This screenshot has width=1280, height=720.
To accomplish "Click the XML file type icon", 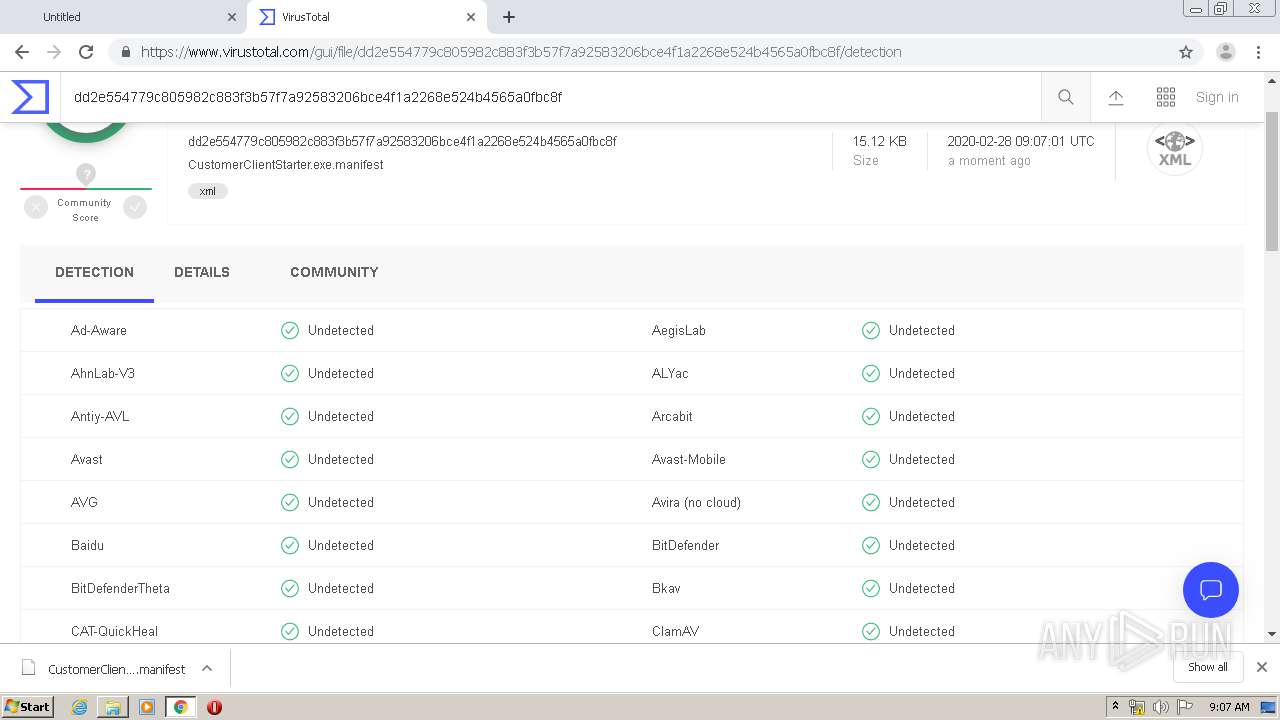I will [x=1174, y=148].
